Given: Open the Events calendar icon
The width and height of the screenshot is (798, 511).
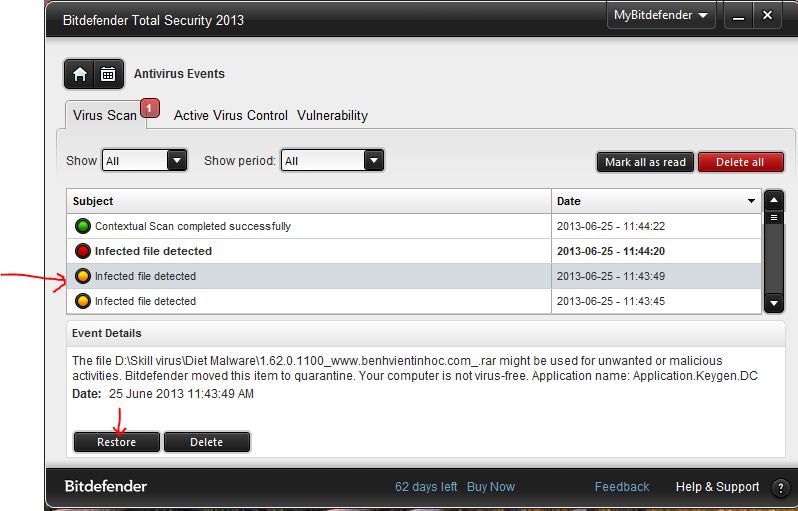Looking at the screenshot, I should pyautogui.click(x=108, y=74).
